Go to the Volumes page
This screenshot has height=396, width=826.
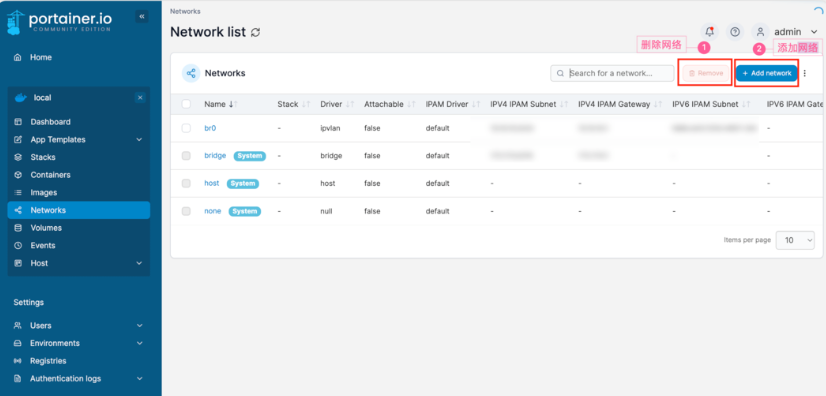tap(46, 228)
